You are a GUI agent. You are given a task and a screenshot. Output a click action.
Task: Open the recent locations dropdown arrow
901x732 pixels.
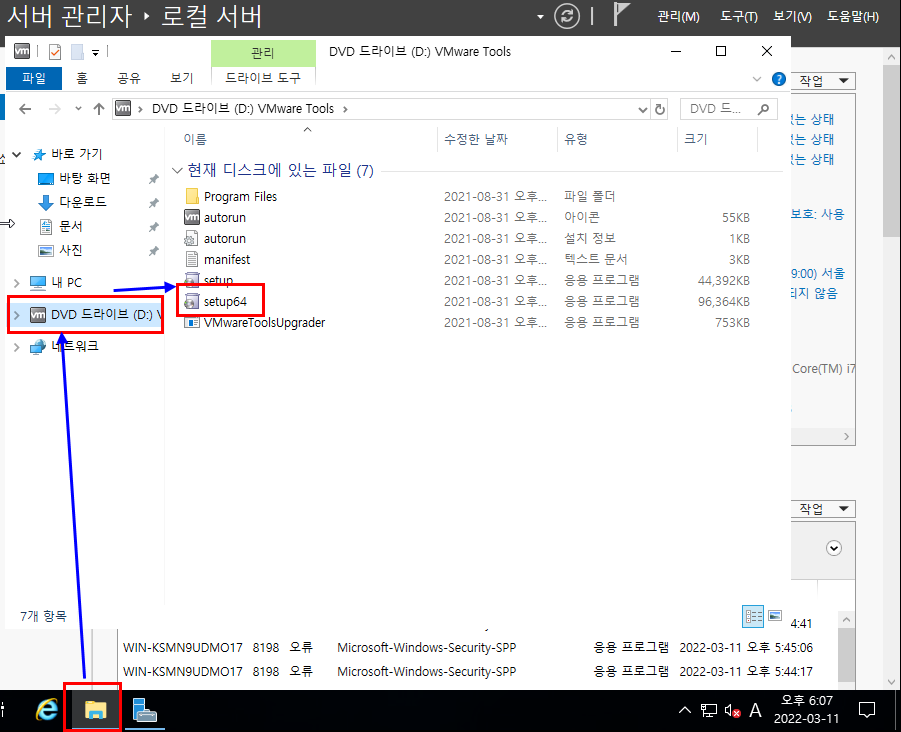pos(78,109)
